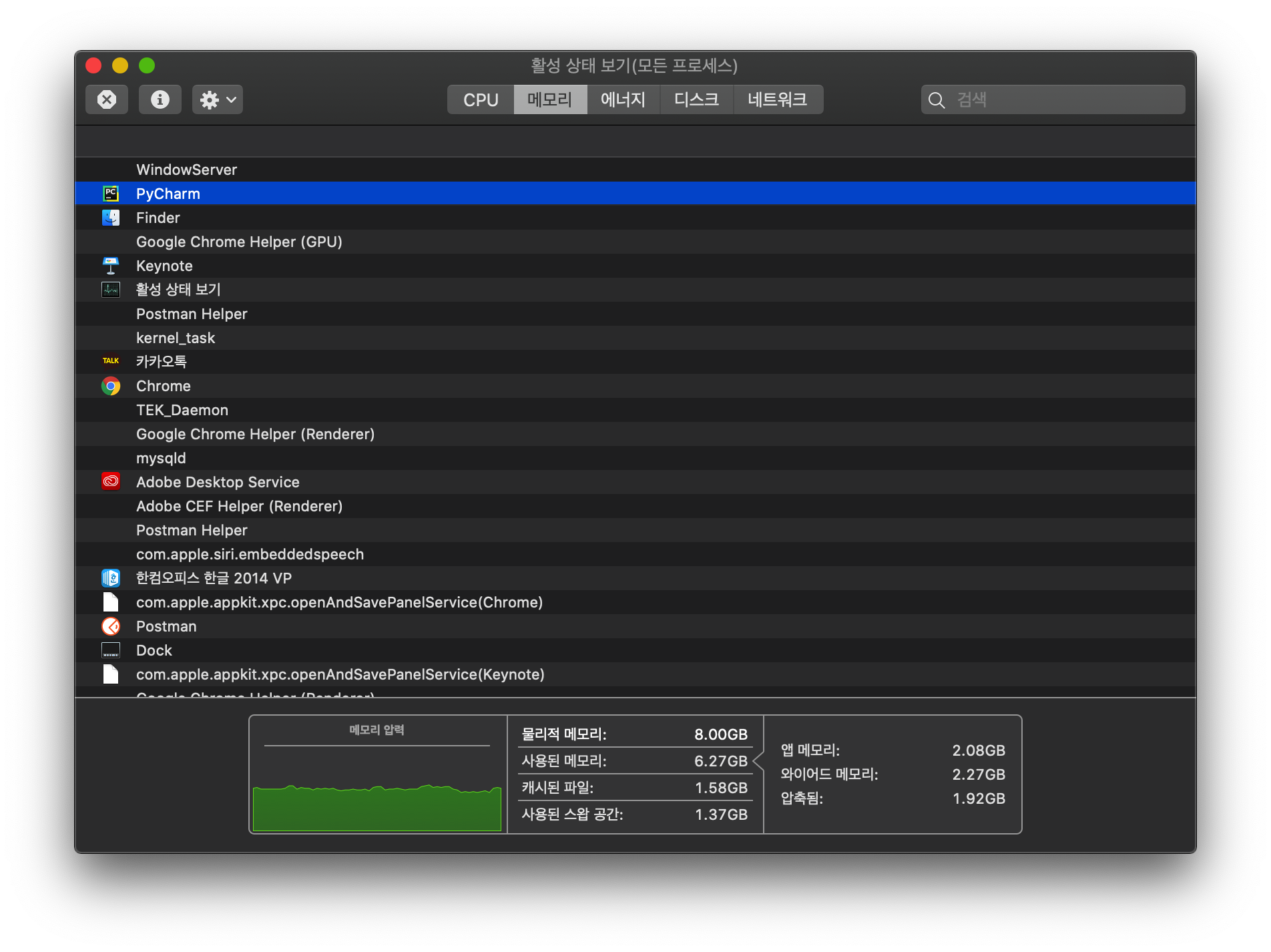Click the 앱 메모리 2.08GB value

coord(979,750)
